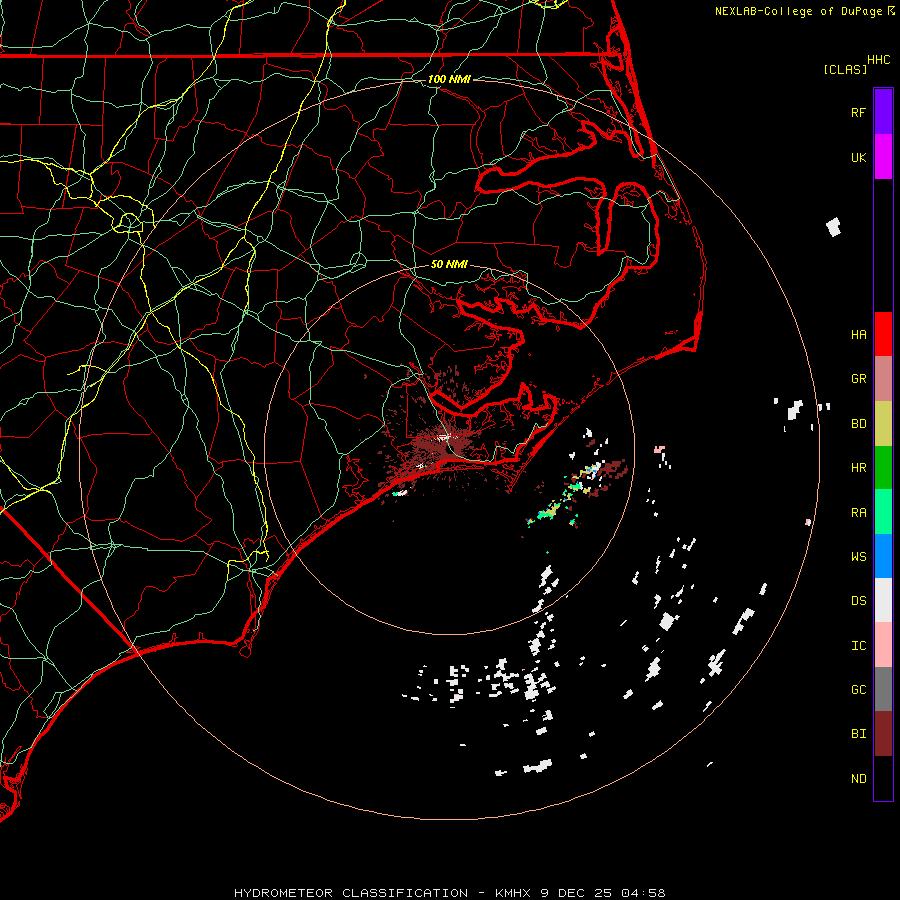
Task: Pick the mint green RA legend swatch
Action: pyautogui.click(x=883, y=512)
